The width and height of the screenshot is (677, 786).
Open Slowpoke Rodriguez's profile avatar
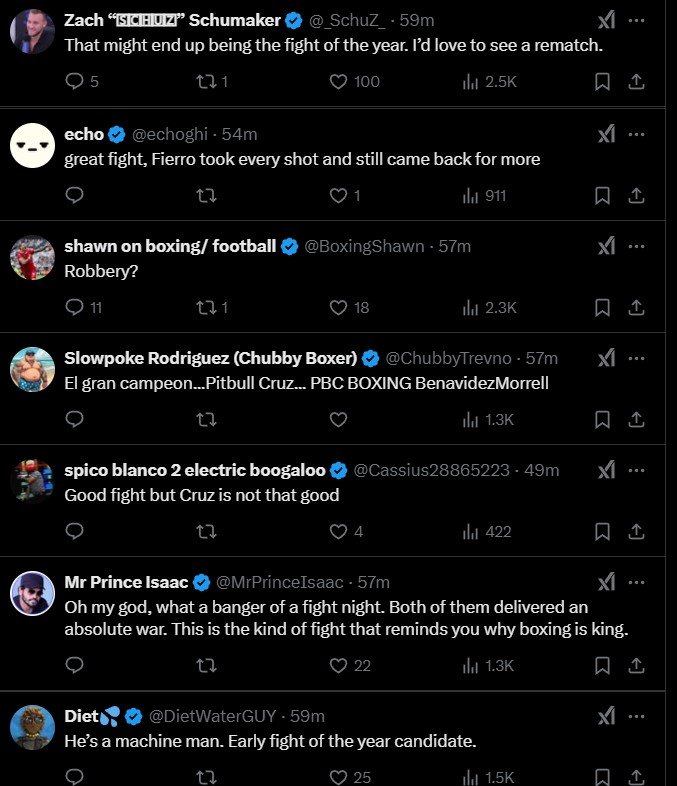32,371
